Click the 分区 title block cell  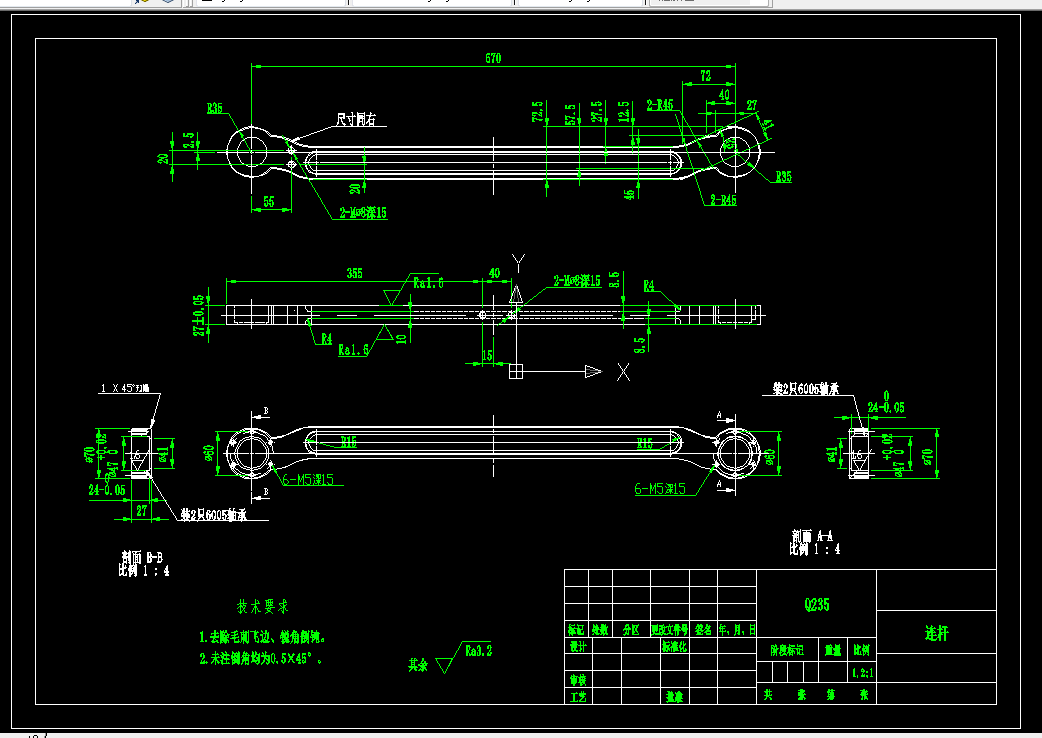click(x=631, y=629)
